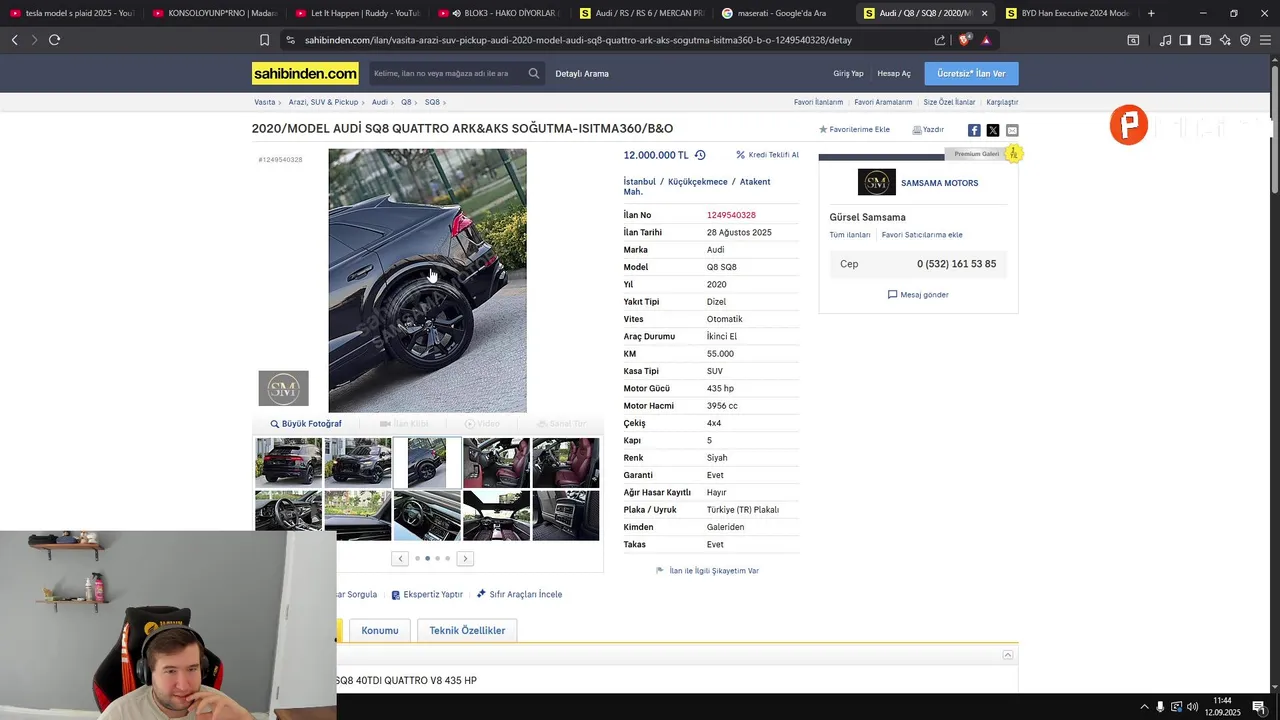This screenshot has height=720, width=1280.
Task: Open Detaylı Arama link
Action: coord(582,73)
